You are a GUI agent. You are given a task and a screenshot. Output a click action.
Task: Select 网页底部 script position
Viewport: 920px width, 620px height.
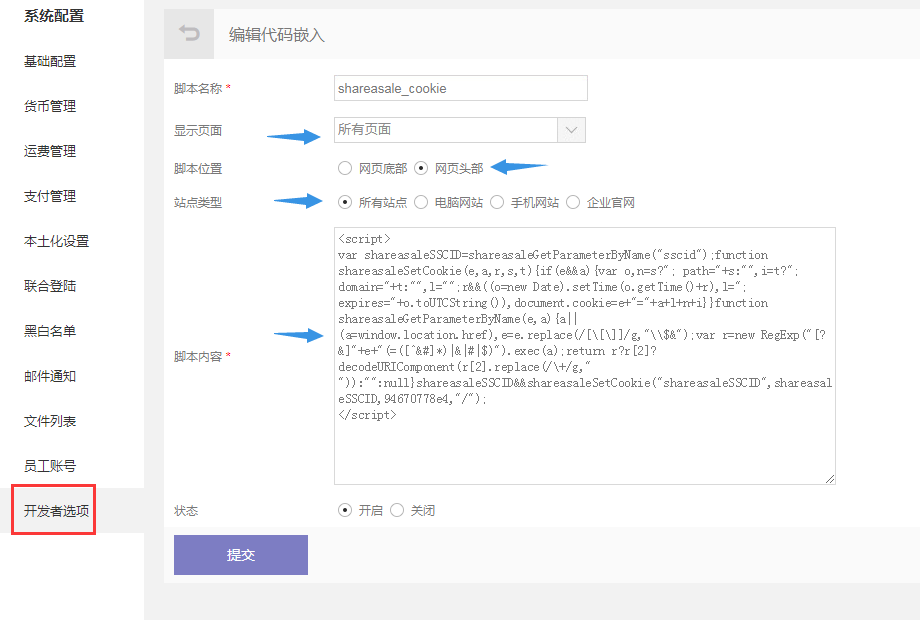point(345,168)
